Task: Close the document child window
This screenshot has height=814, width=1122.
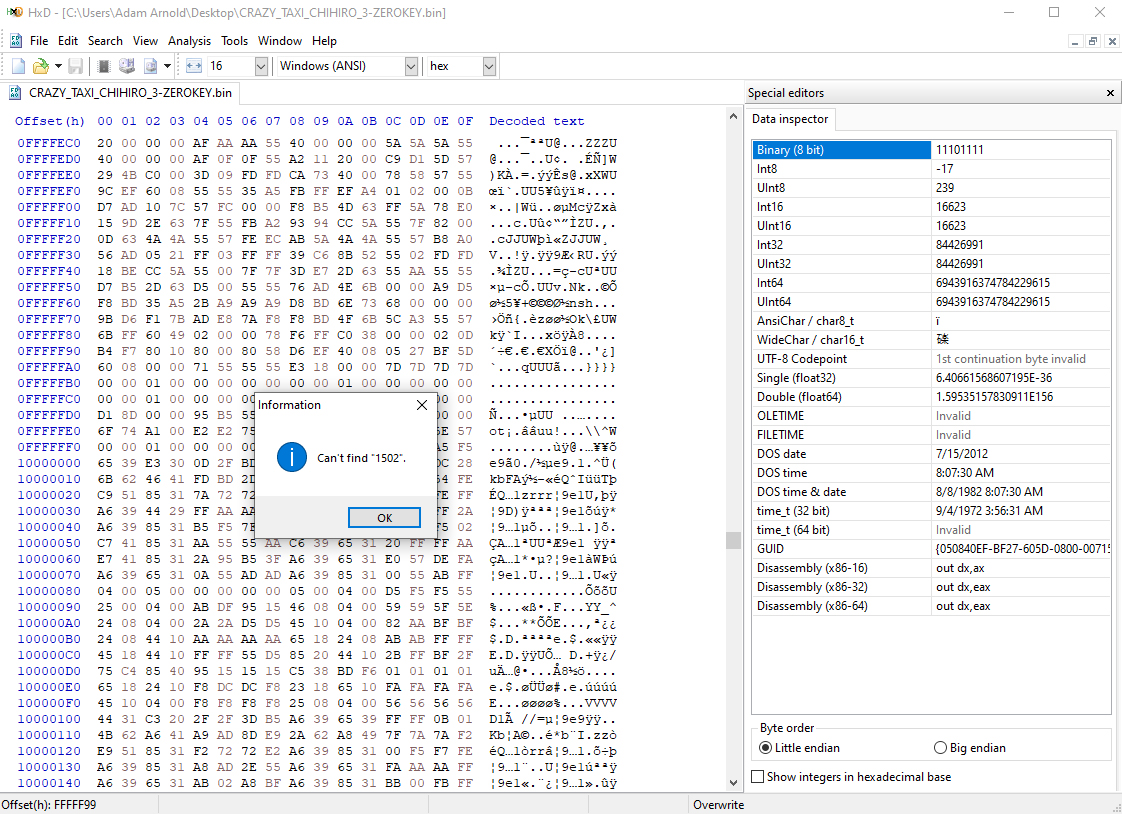Action: 1112,41
